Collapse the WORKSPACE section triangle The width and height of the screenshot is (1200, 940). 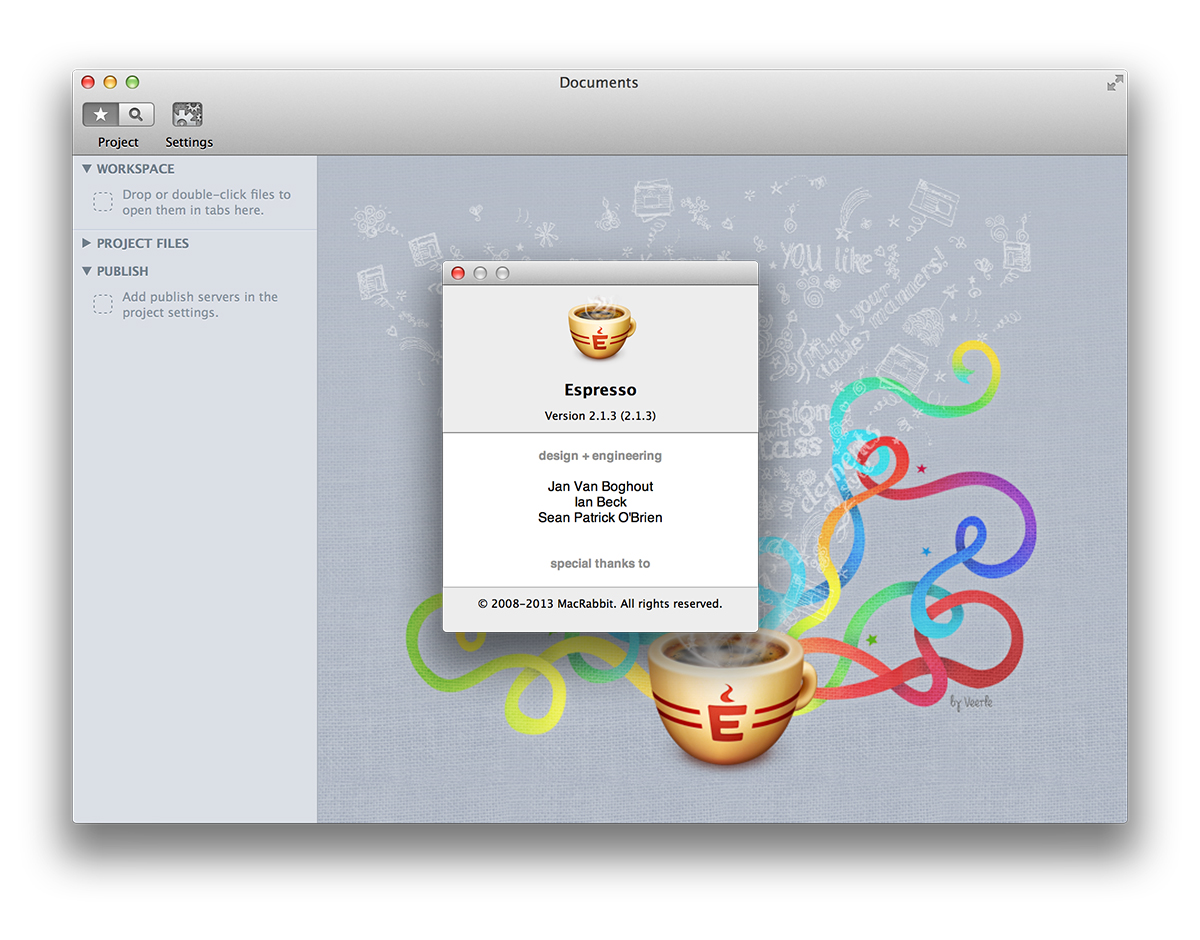[87, 169]
